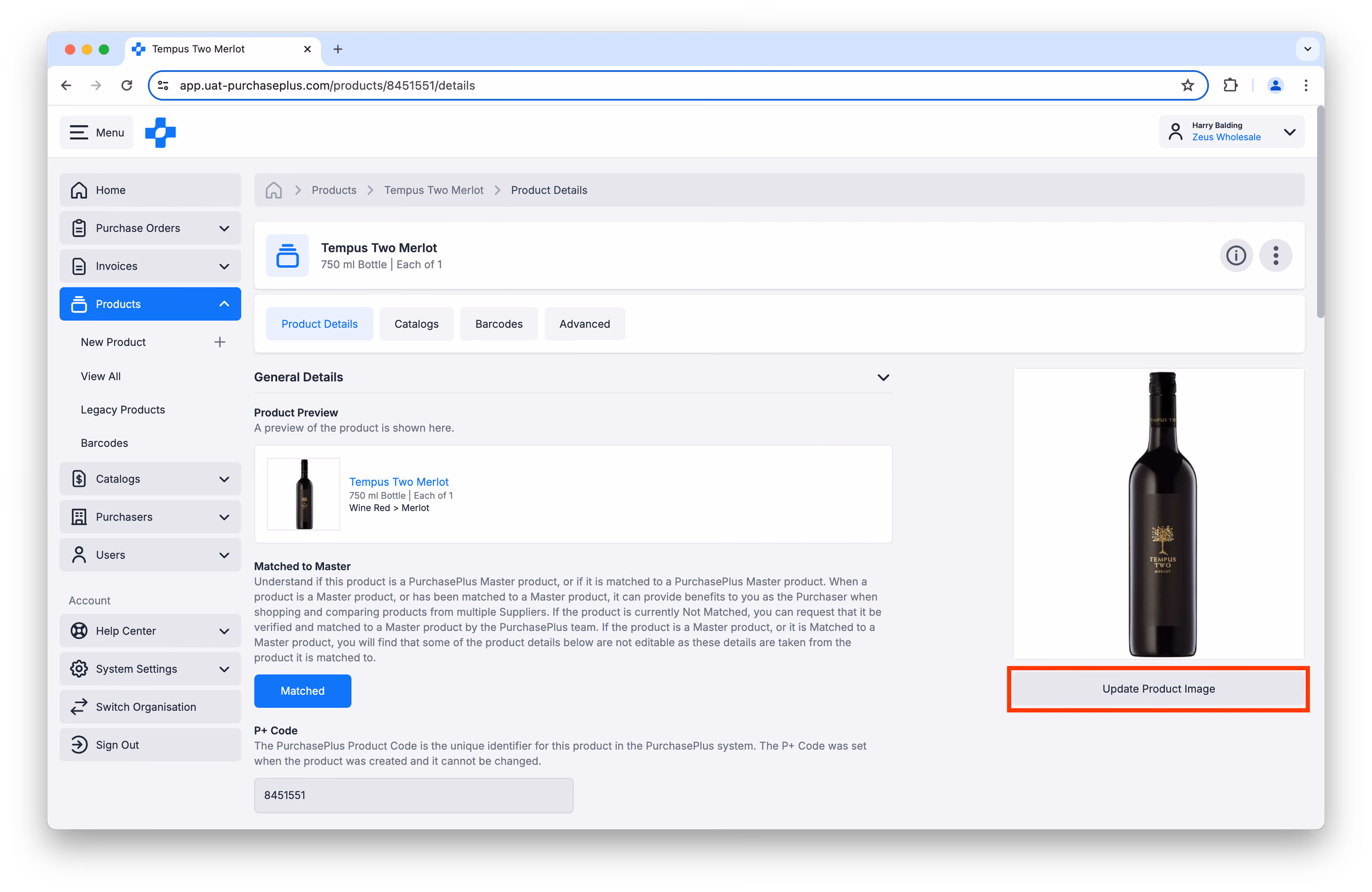The width and height of the screenshot is (1372, 892).
Task: Reload the page
Action: coord(127,85)
